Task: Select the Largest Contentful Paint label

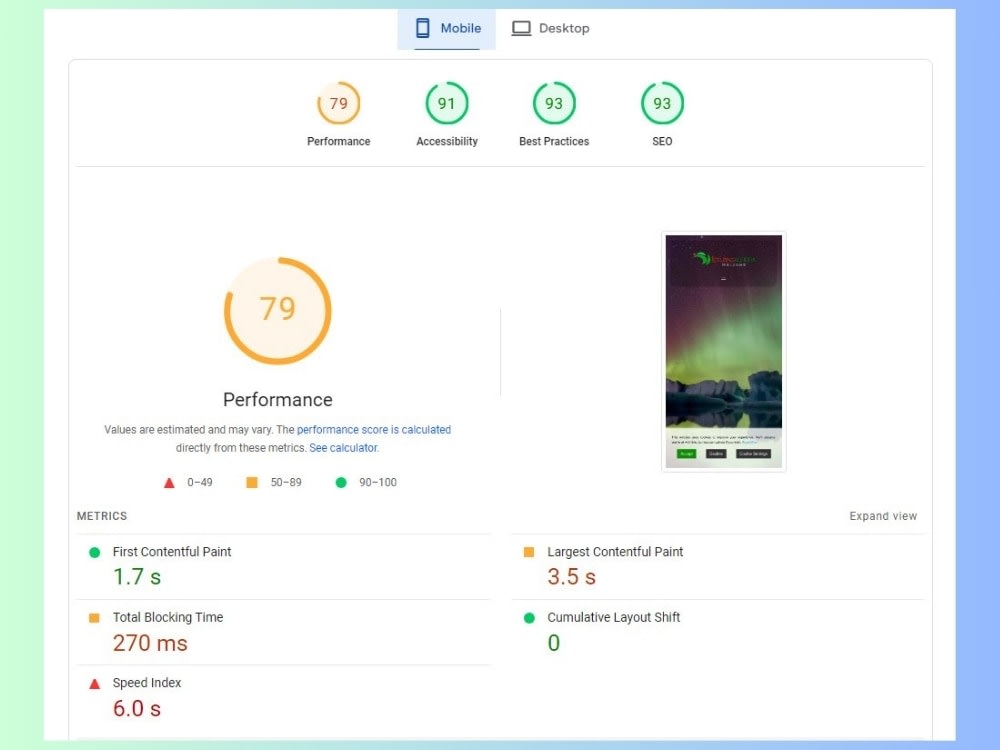Action: pyautogui.click(x=615, y=552)
